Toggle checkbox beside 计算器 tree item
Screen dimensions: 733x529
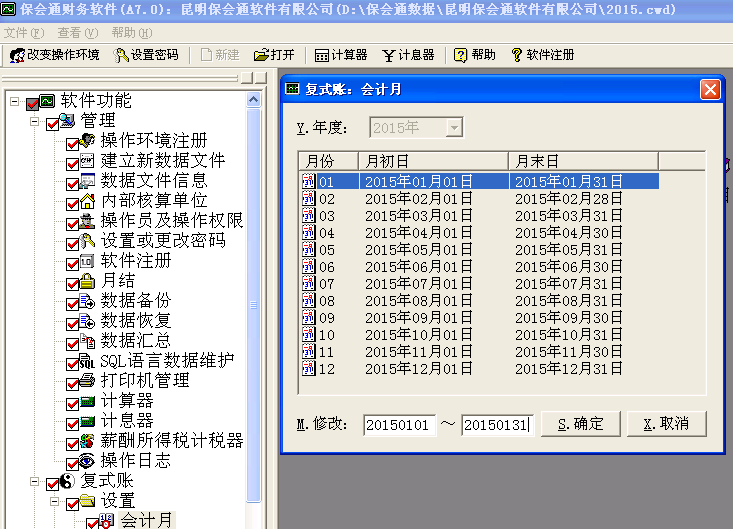point(72,404)
